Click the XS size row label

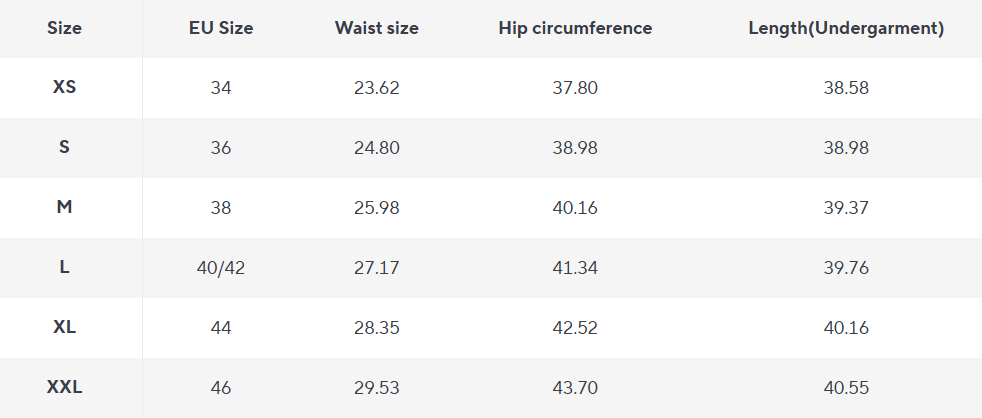coord(64,87)
